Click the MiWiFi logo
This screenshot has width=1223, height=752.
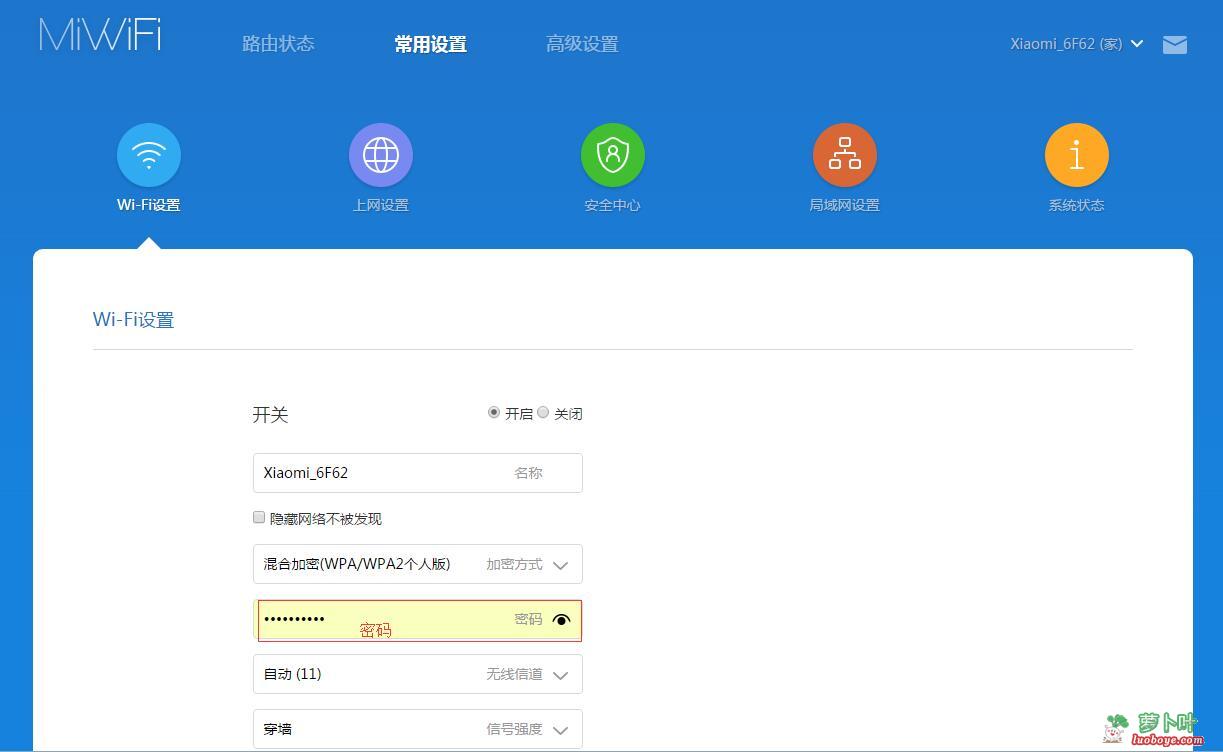(x=98, y=33)
